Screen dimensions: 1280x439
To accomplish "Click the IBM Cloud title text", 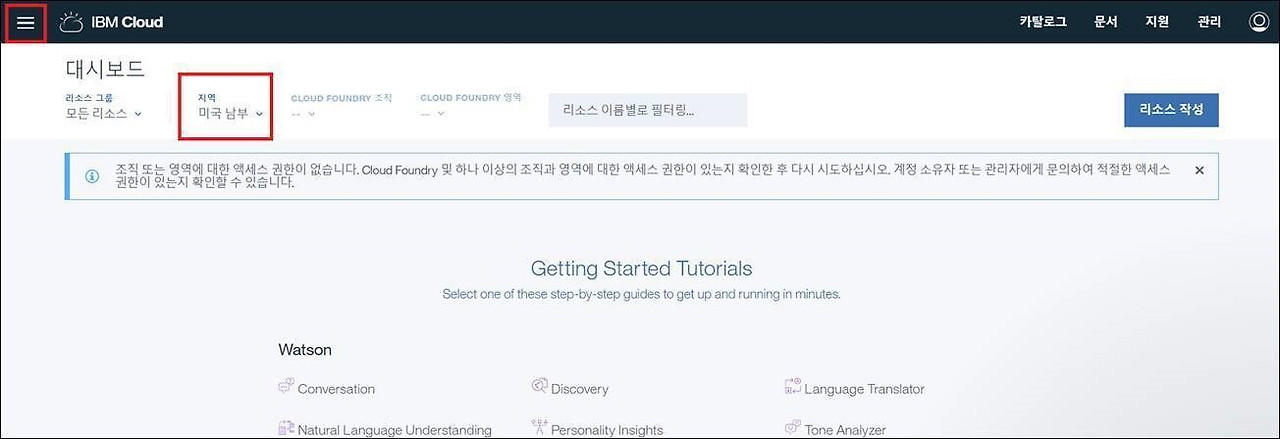I will pos(127,22).
